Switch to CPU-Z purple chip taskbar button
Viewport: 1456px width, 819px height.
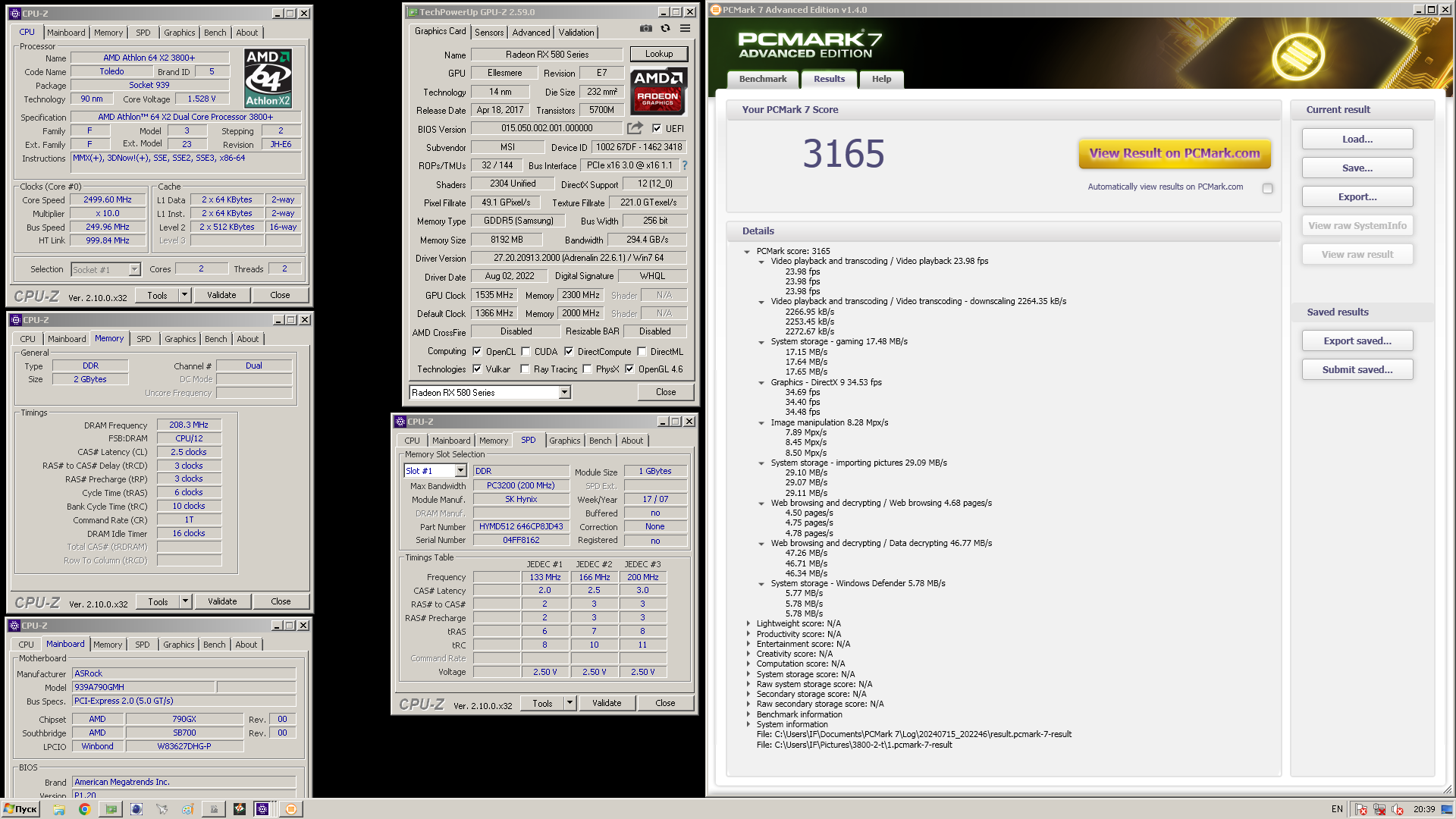(x=262, y=809)
